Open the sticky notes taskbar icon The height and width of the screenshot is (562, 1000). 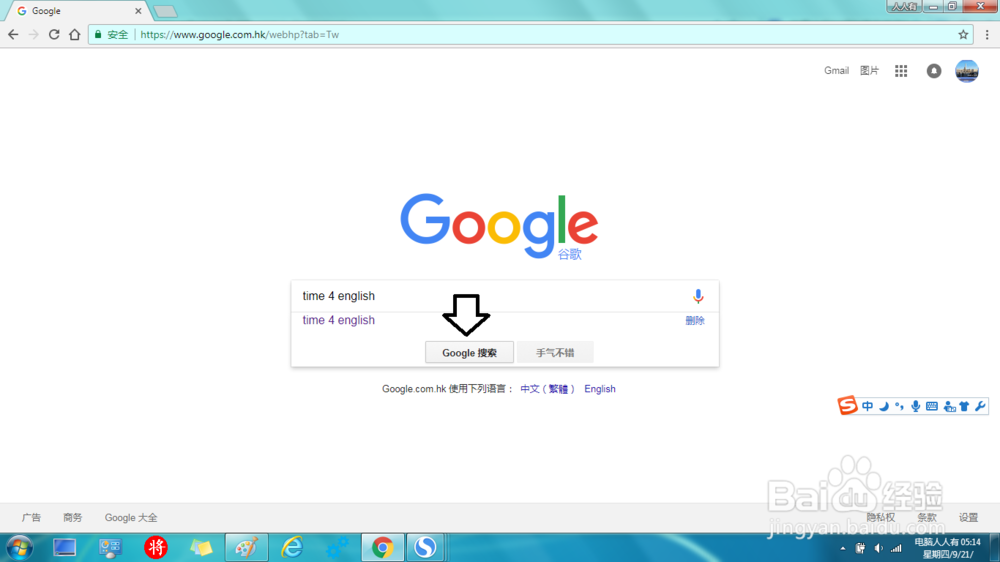point(201,547)
